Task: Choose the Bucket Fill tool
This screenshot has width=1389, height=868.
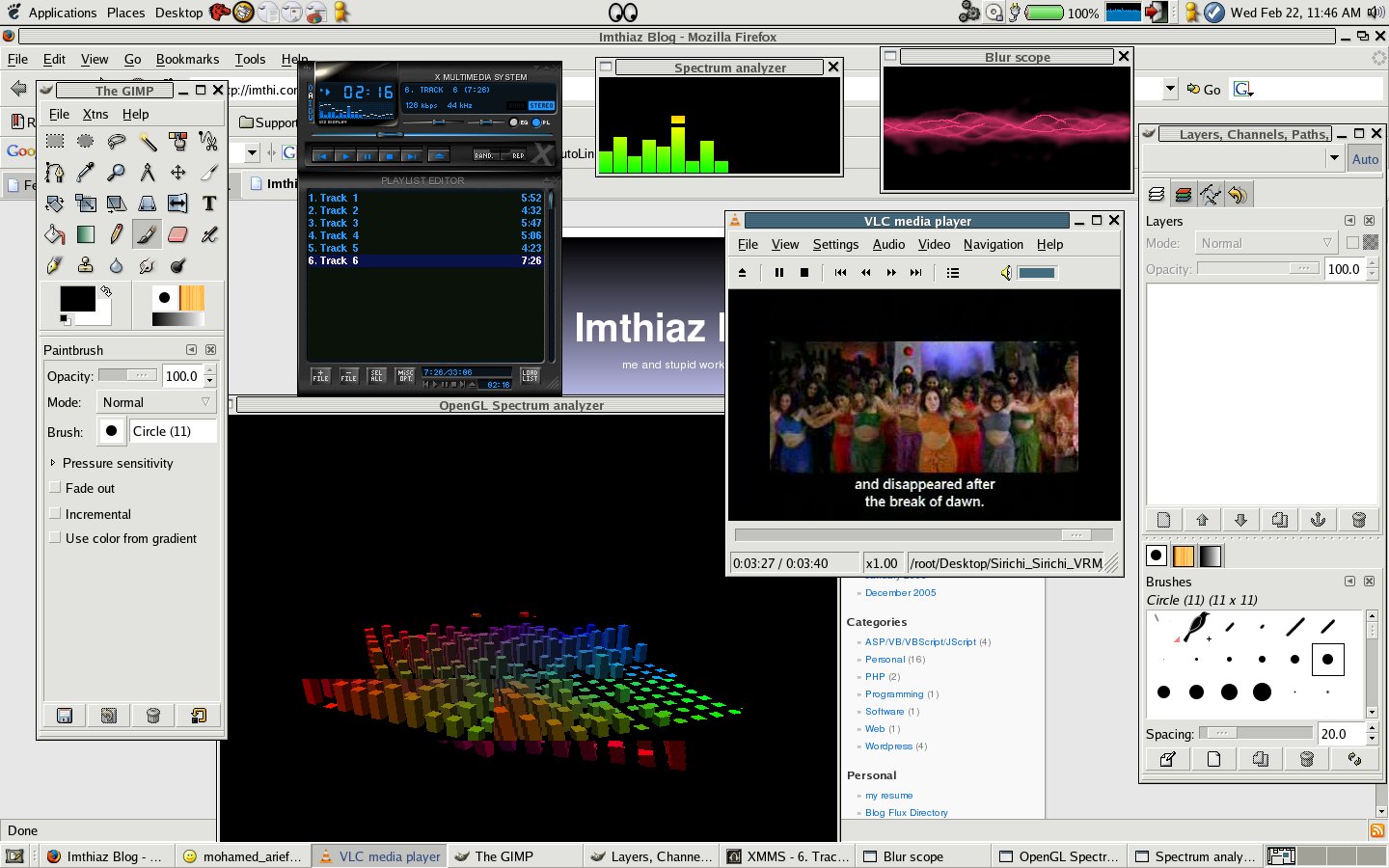Action: [55, 234]
